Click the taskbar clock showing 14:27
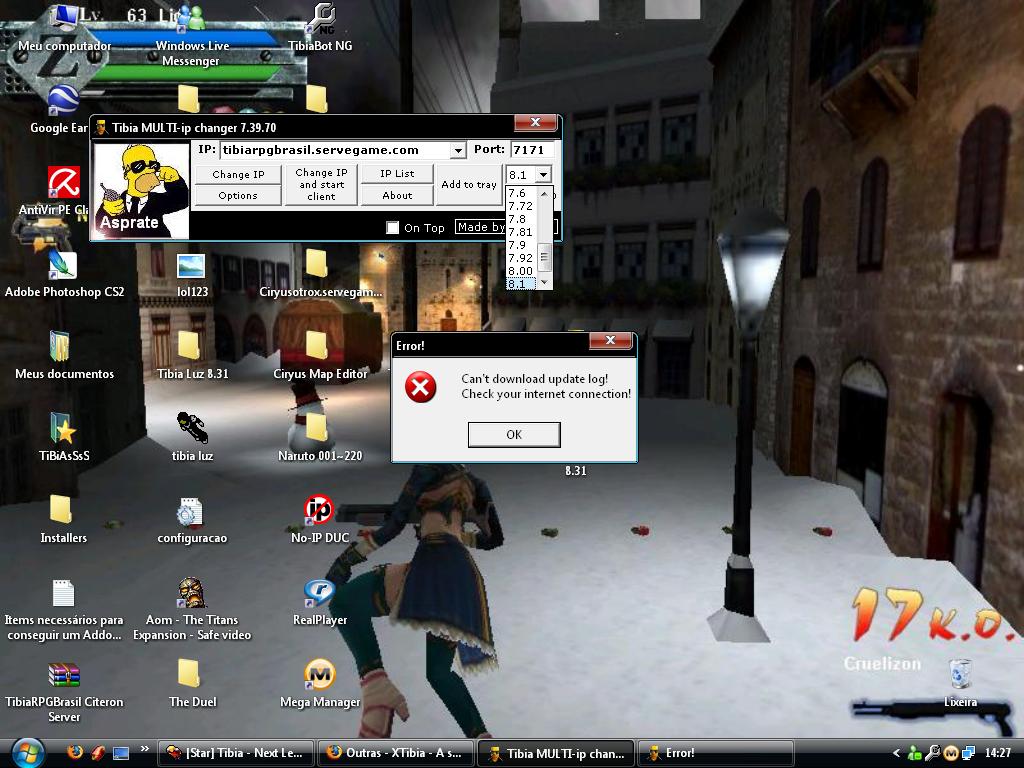The width and height of the screenshot is (1024, 768). tap(997, 753)
